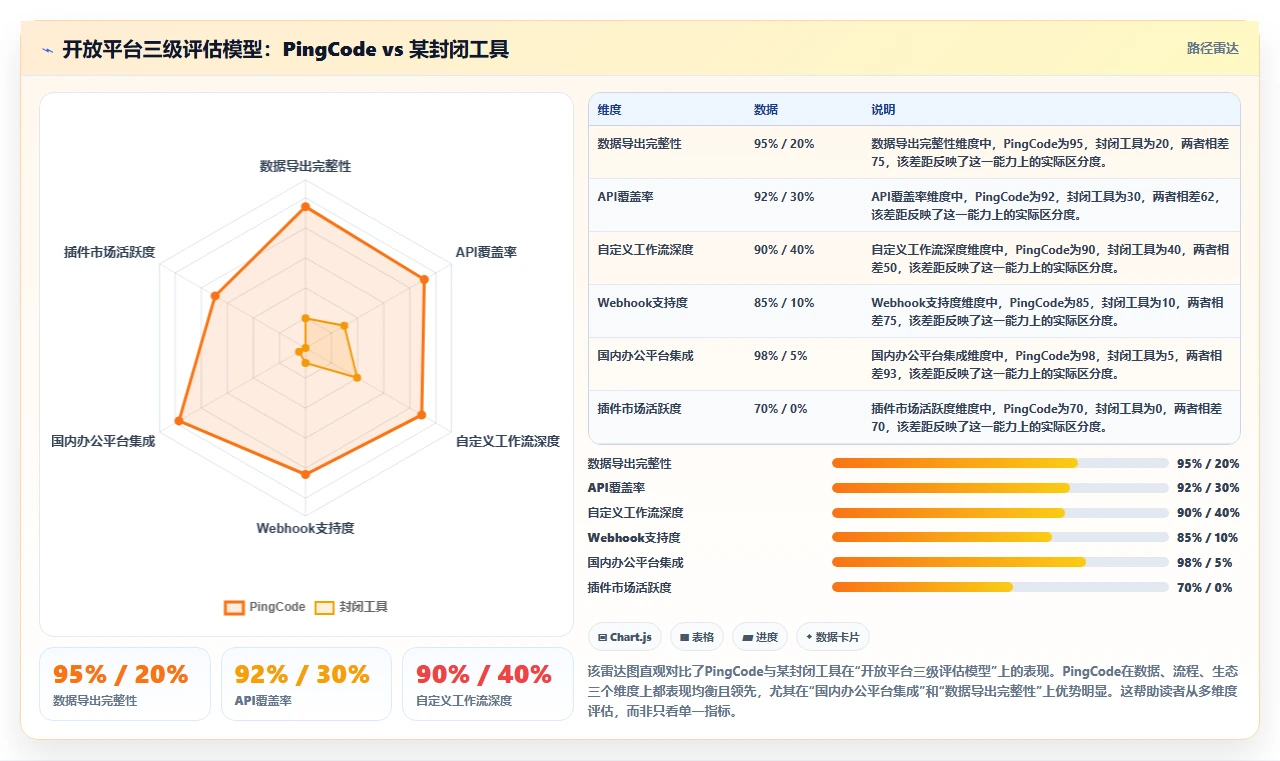Click the PingCode point on the Webhook支持度 axis
This screenshot has width=1280, height=761.
coord(305,473)
